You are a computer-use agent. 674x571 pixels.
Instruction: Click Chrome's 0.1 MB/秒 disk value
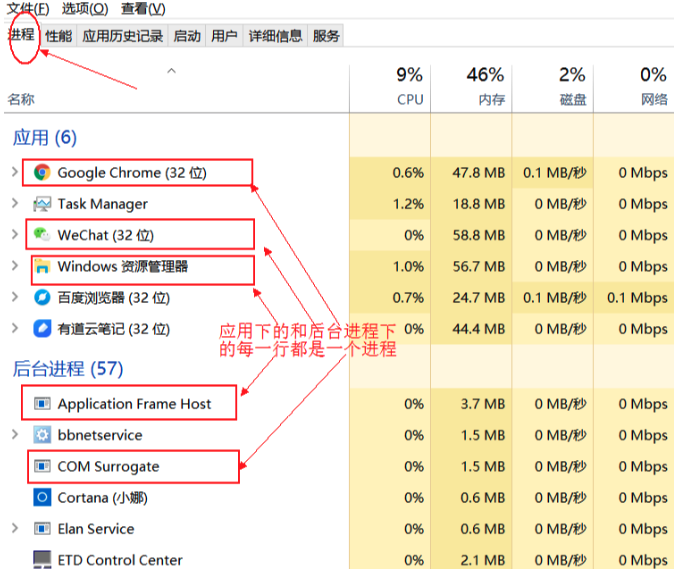555,172
